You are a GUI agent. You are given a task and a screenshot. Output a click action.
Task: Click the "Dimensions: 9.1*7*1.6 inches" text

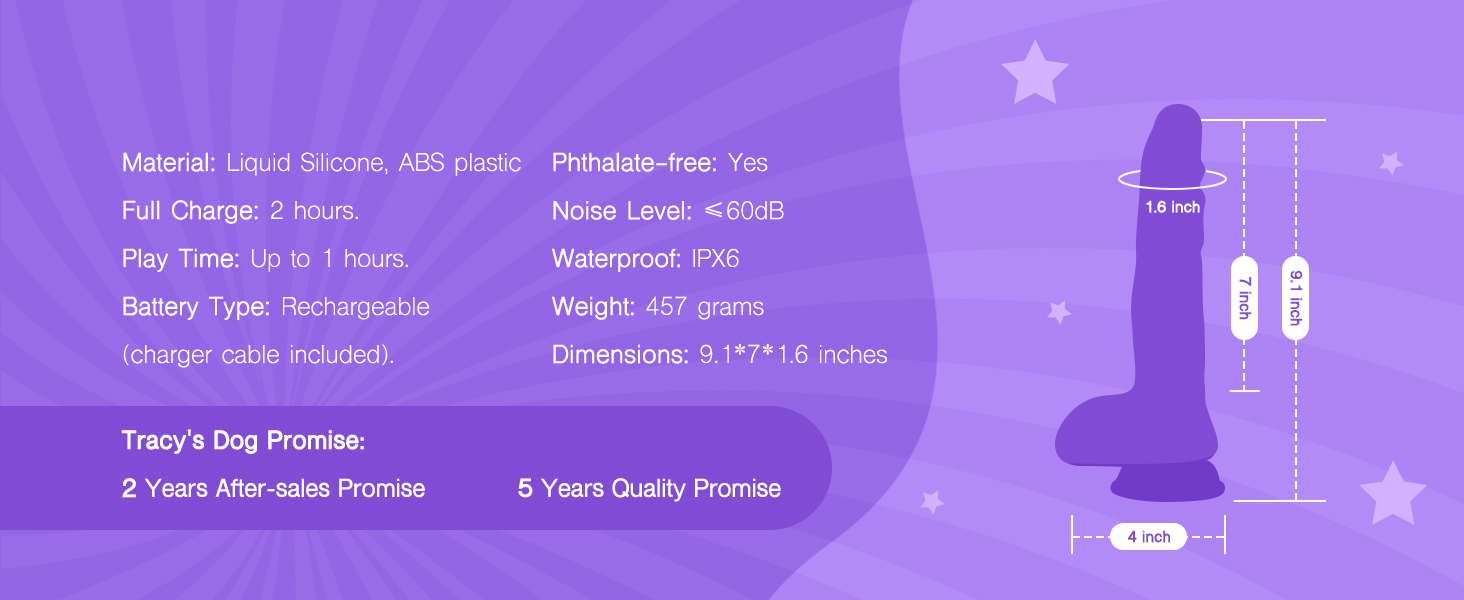(719, 355)
